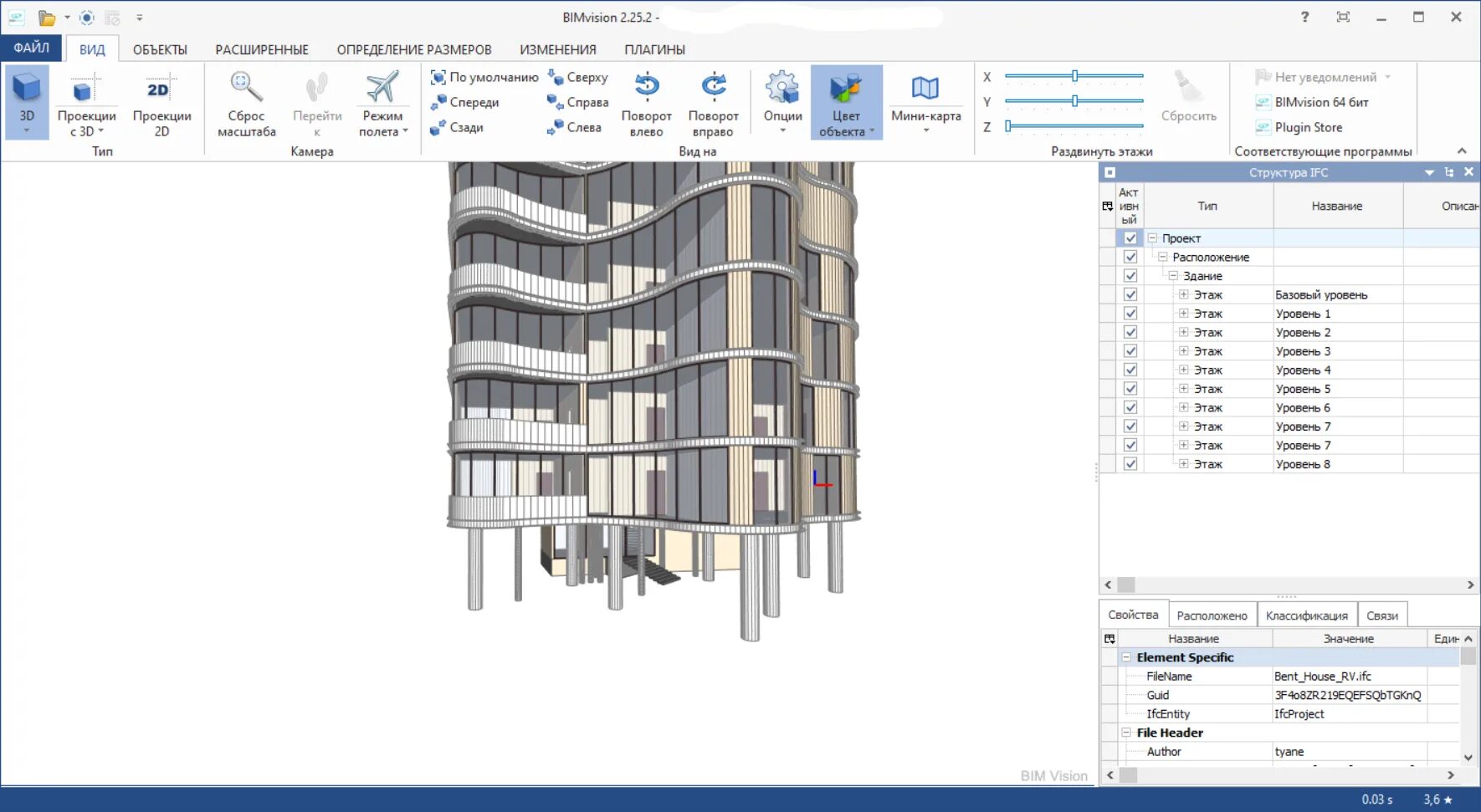This screenshot has height=812, width=1481.
Task: Activate Режим полета flight mode
Action: (382, 104)
